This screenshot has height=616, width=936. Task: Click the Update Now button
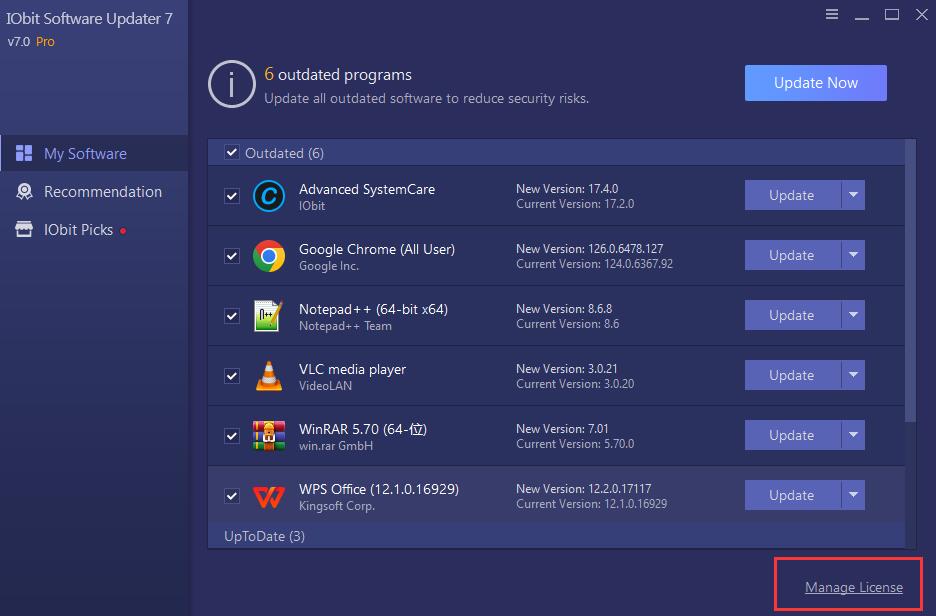pos(815,83)
